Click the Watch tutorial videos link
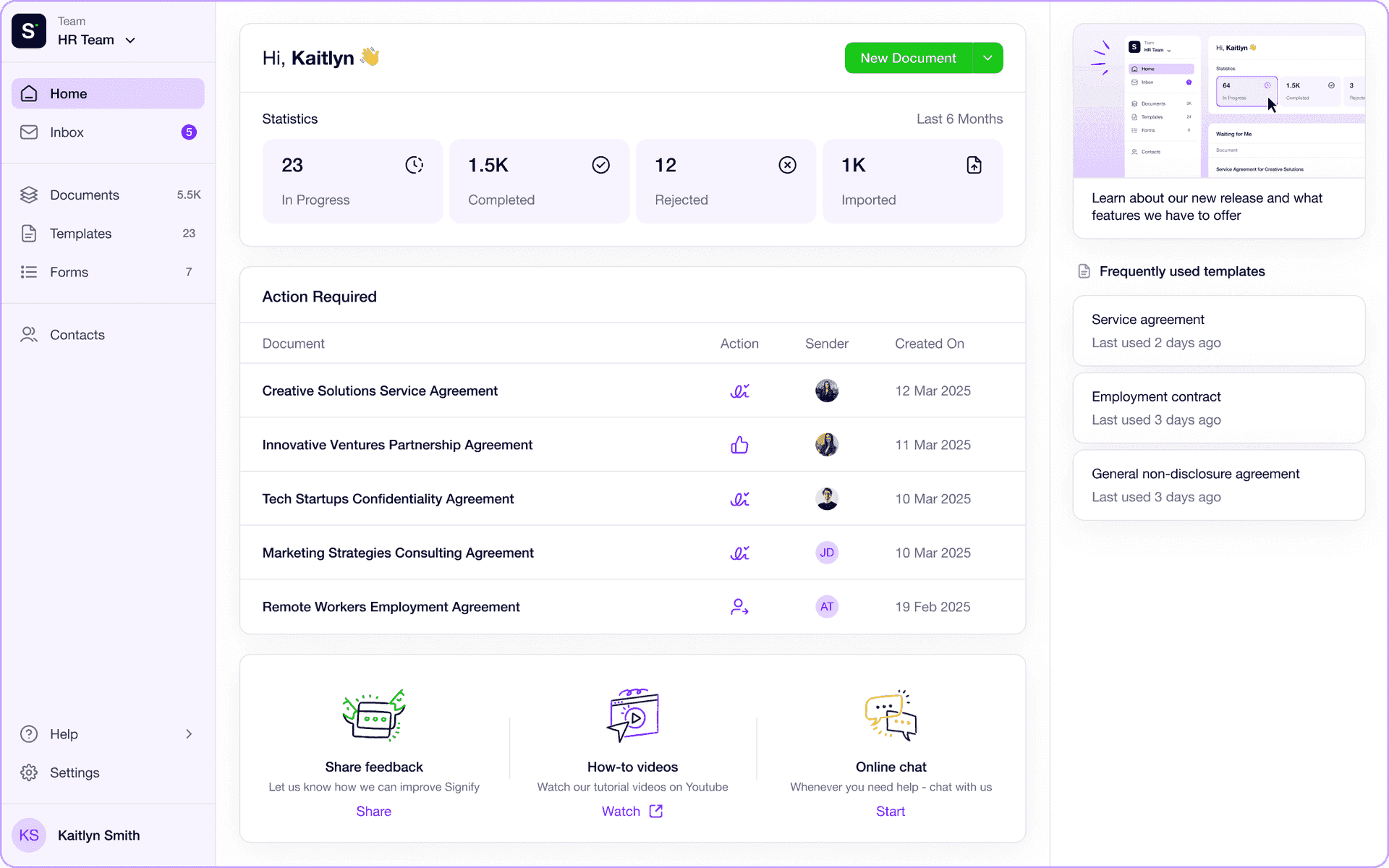 pos(632,812)
